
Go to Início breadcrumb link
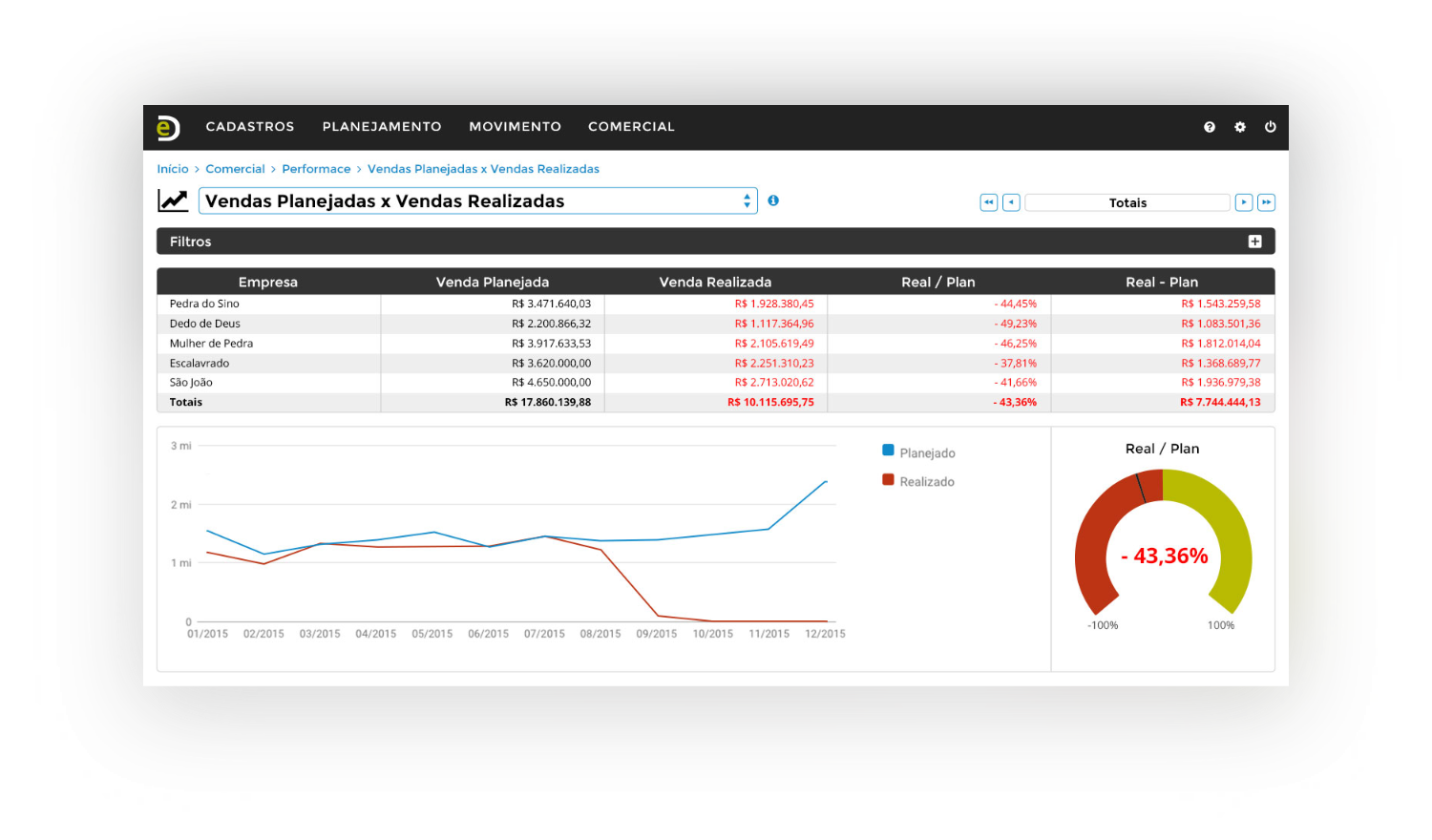click(x=173, y=169)
